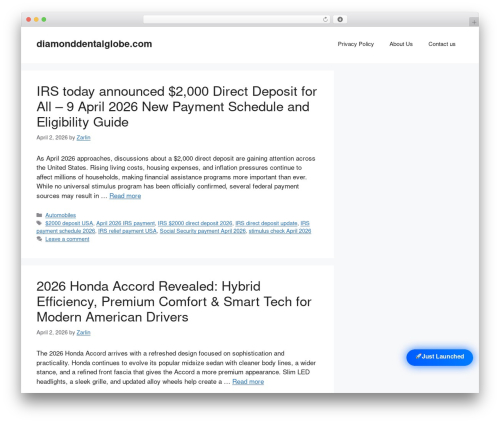The width and height of the screenshot is (500, 423).
Task: Open the Privacy Policy menu item
Action: 356,44
